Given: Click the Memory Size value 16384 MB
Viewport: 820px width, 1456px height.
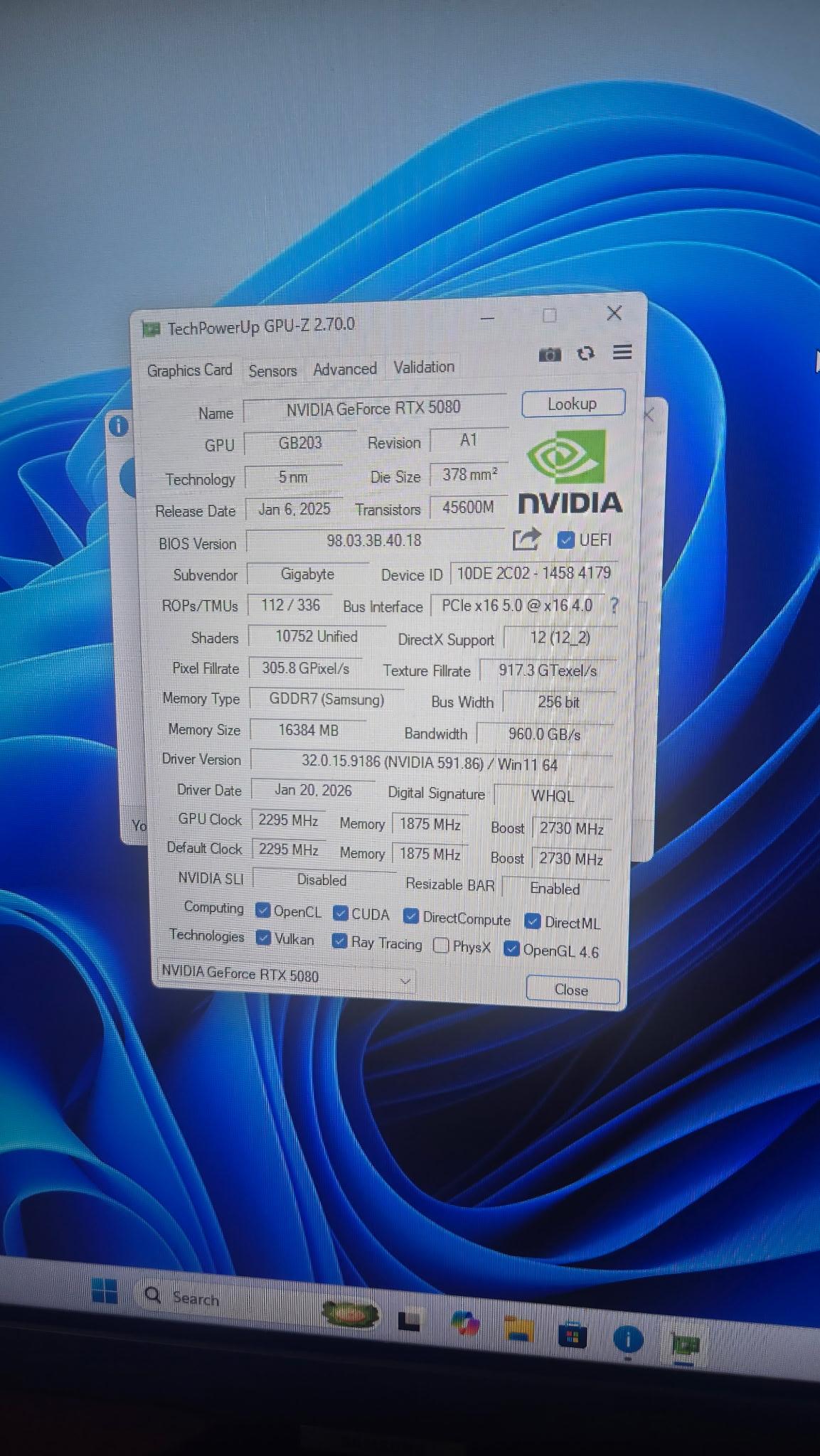Looking at the screenshot, I should (x=308, y=730).
